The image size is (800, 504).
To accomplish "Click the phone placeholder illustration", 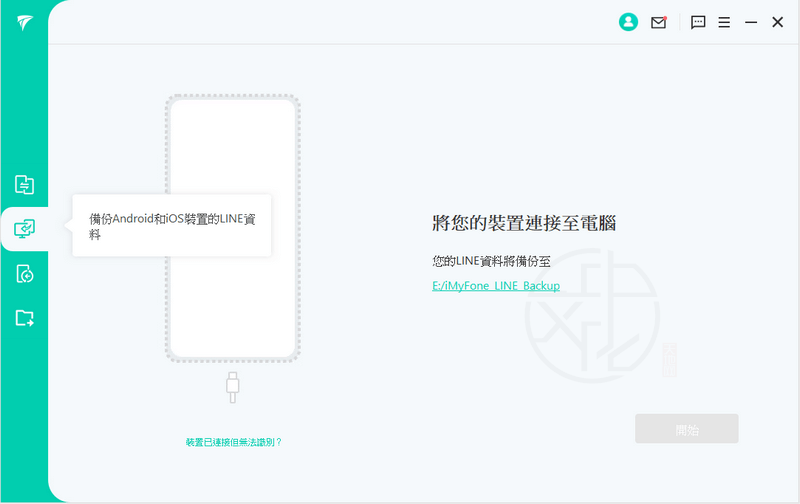I will (233, 229).
